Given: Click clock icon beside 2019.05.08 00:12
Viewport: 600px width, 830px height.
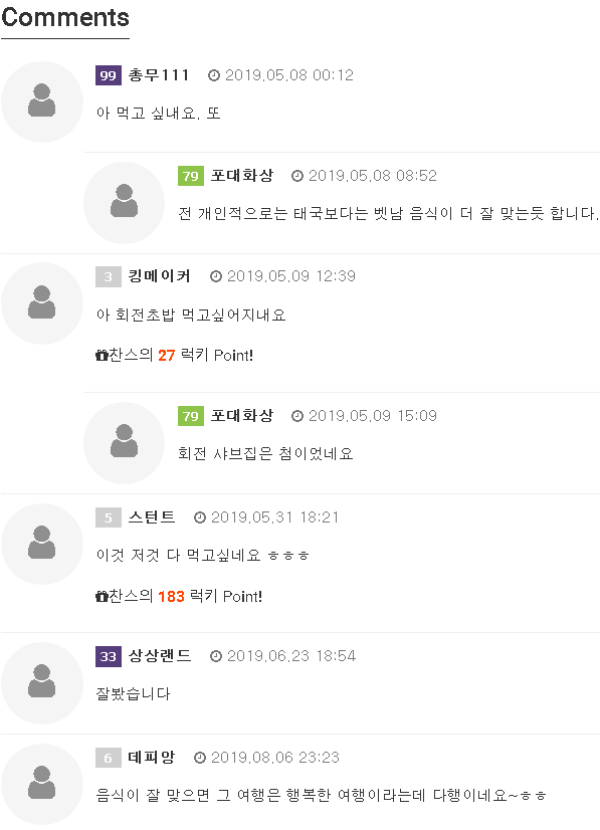Looking at the screenshot, I should pos(214,76).
